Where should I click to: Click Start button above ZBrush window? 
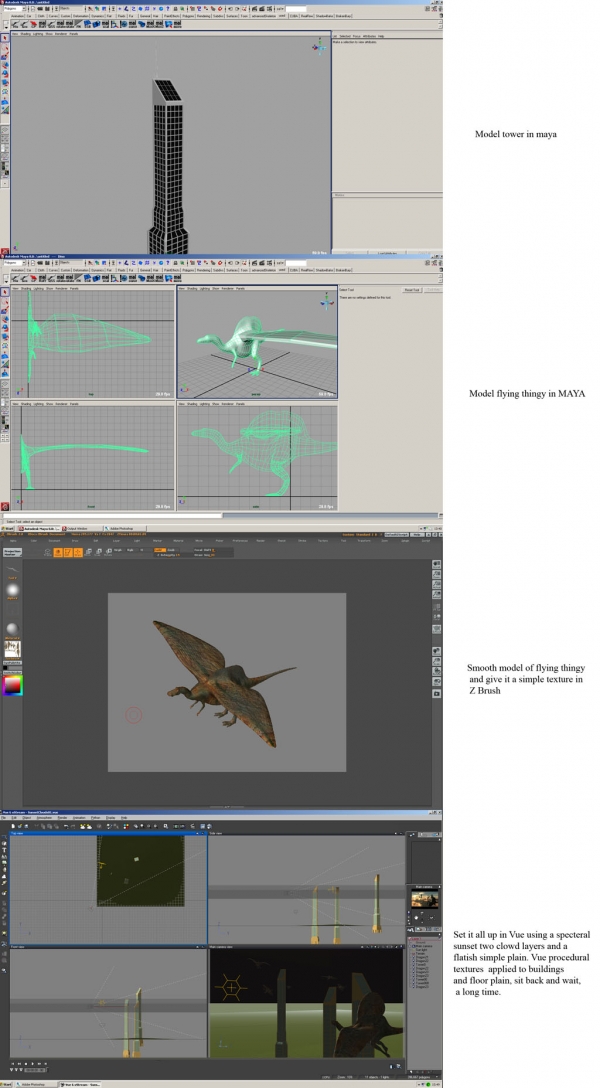pyautogui.click(x=8, y=528)
